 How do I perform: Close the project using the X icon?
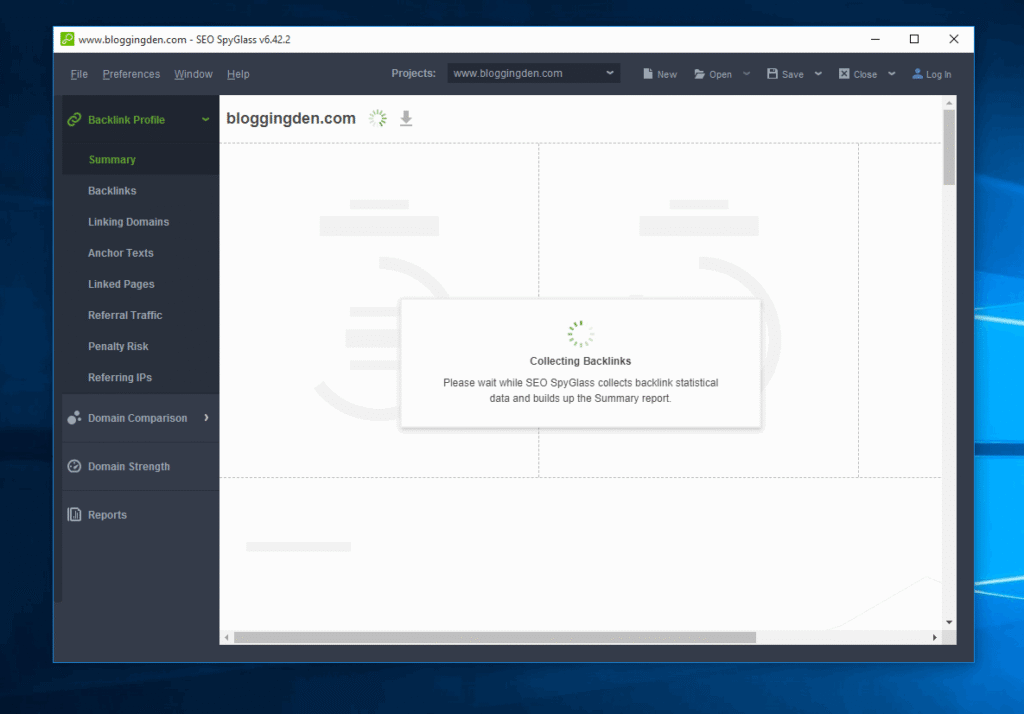pyautogui.click(x=844, y=73)
